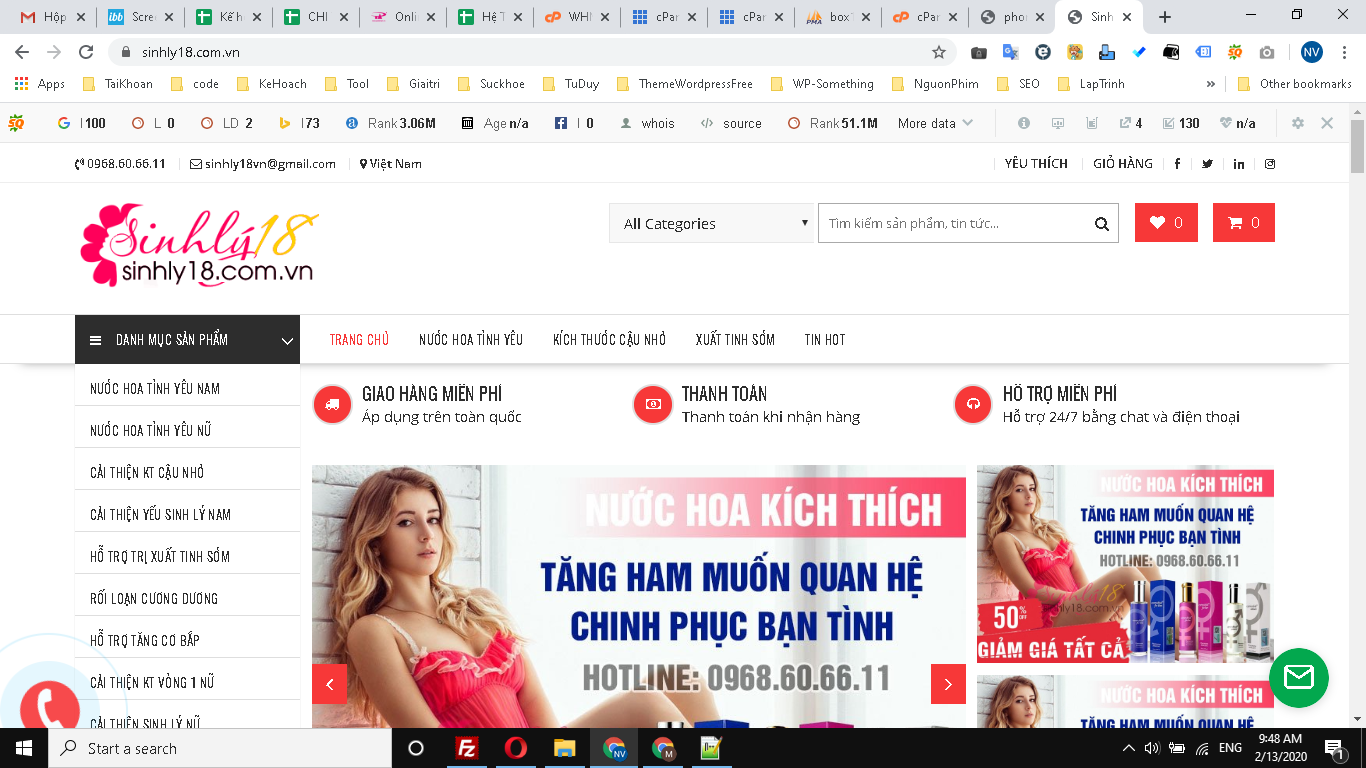Expand the Danh Mục Sản Phẩm menu
The image size is (1366, 768).
click(x=187, y=340)
